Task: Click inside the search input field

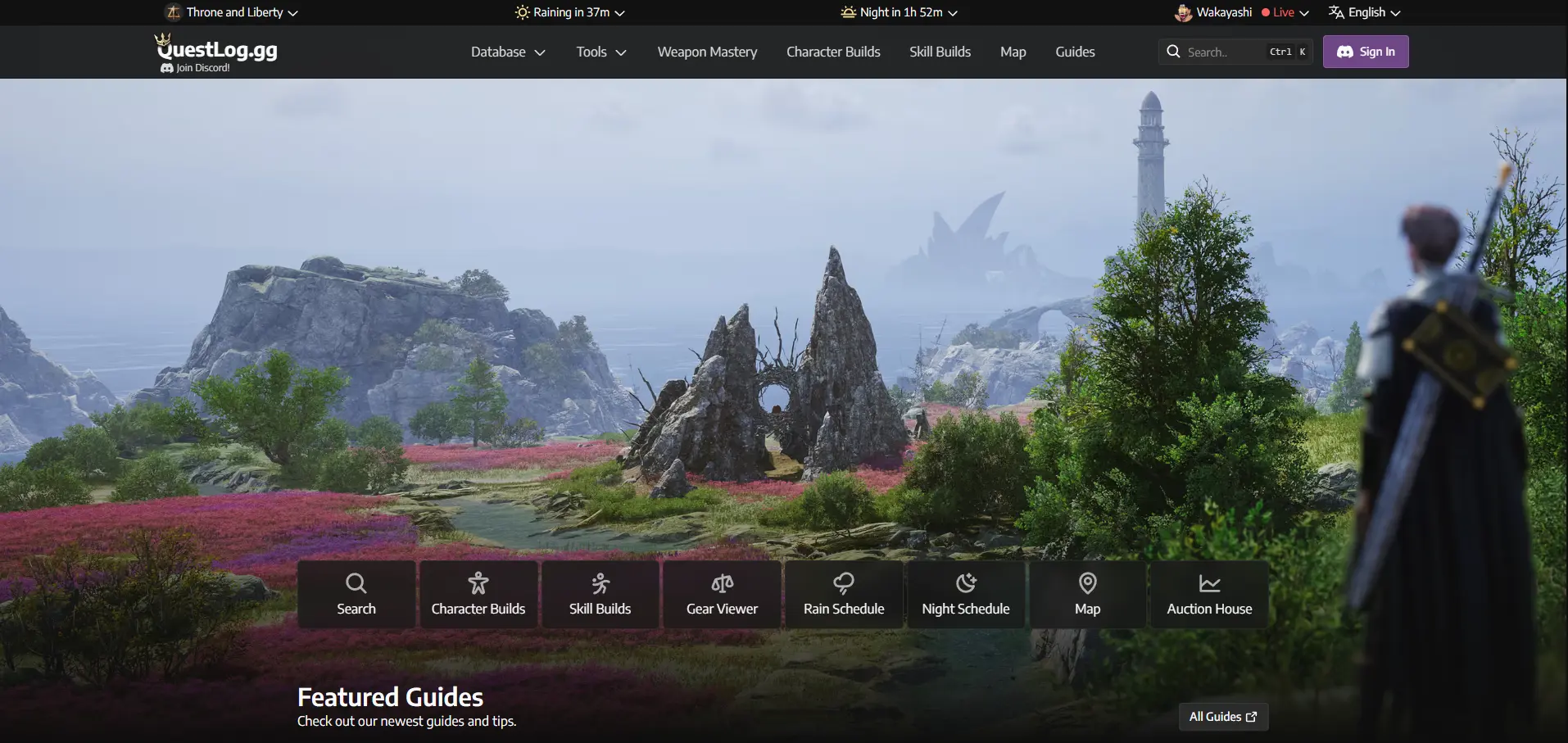Action: [x=1221, y=51]
